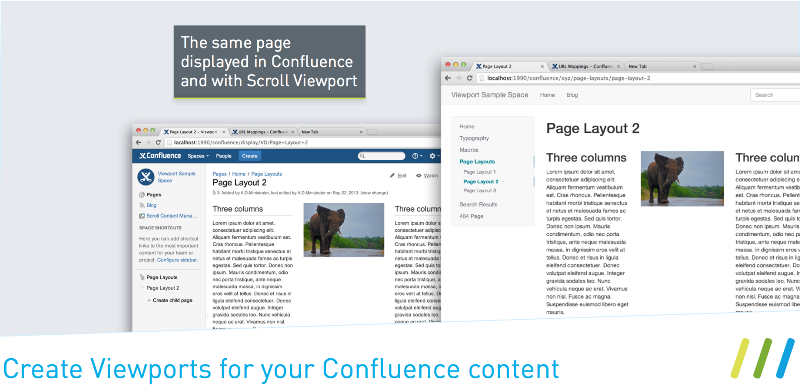This screenshot has height=391, width=800.
Task: Click the Configure sidebar link
Action: tap(177, 260)
